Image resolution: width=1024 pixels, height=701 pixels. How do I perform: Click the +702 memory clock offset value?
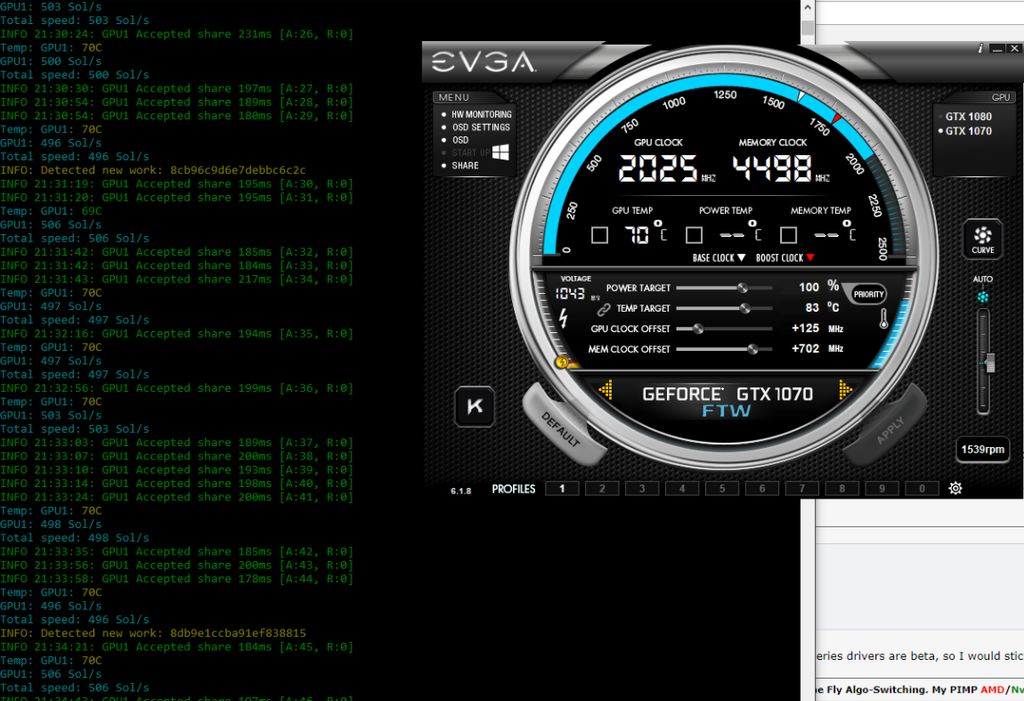pyautogui.click(x=805, y=349)
